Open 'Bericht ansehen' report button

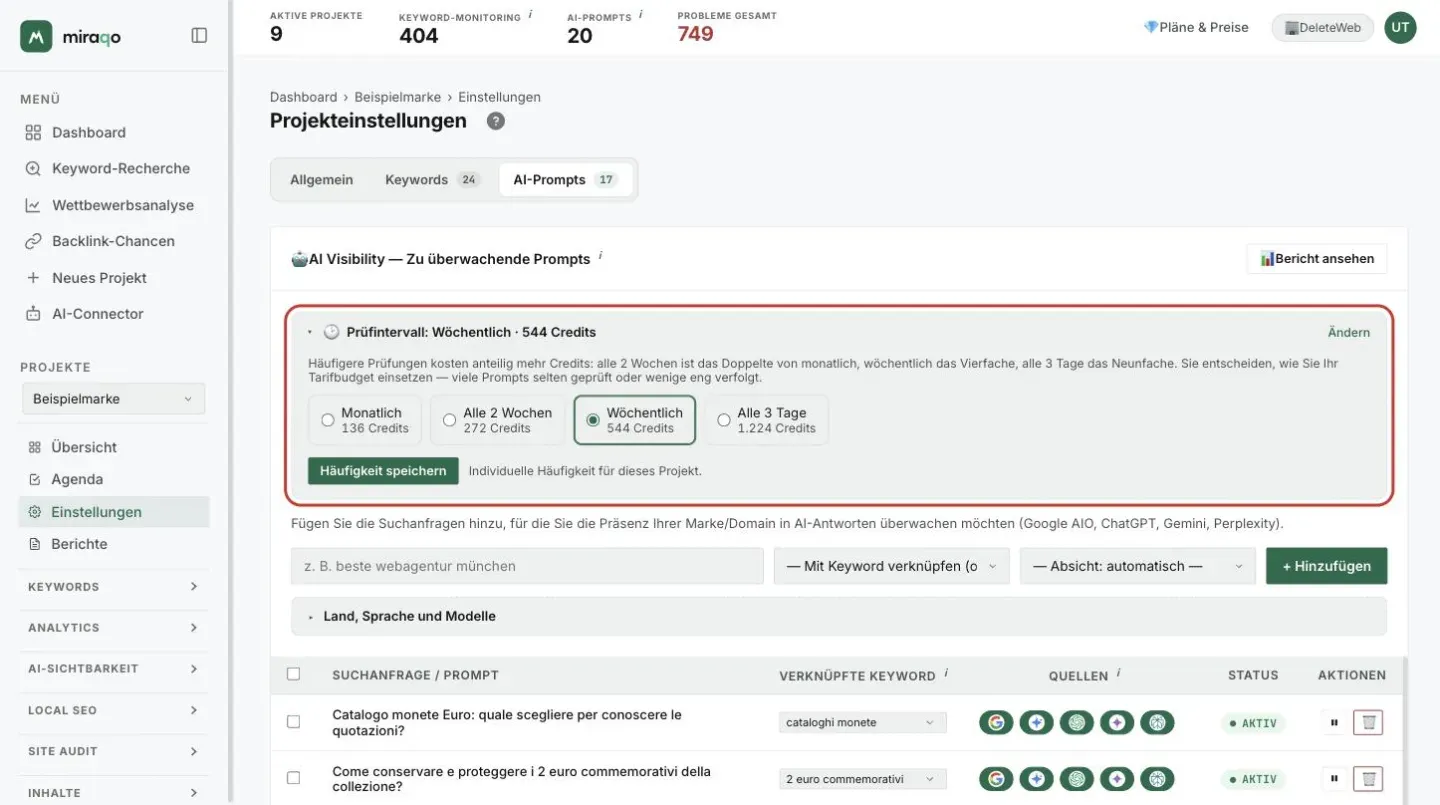point(1316,259)
